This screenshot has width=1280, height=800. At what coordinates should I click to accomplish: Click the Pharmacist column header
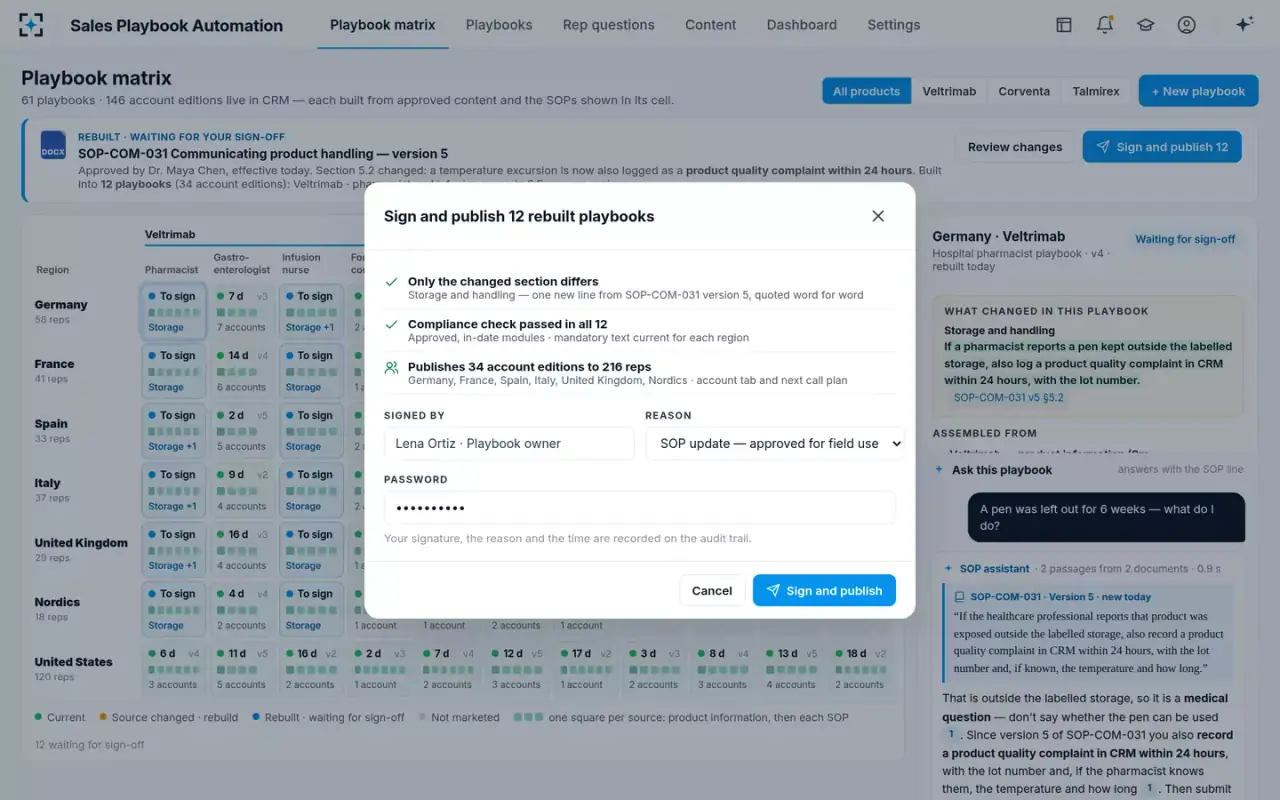172,270
